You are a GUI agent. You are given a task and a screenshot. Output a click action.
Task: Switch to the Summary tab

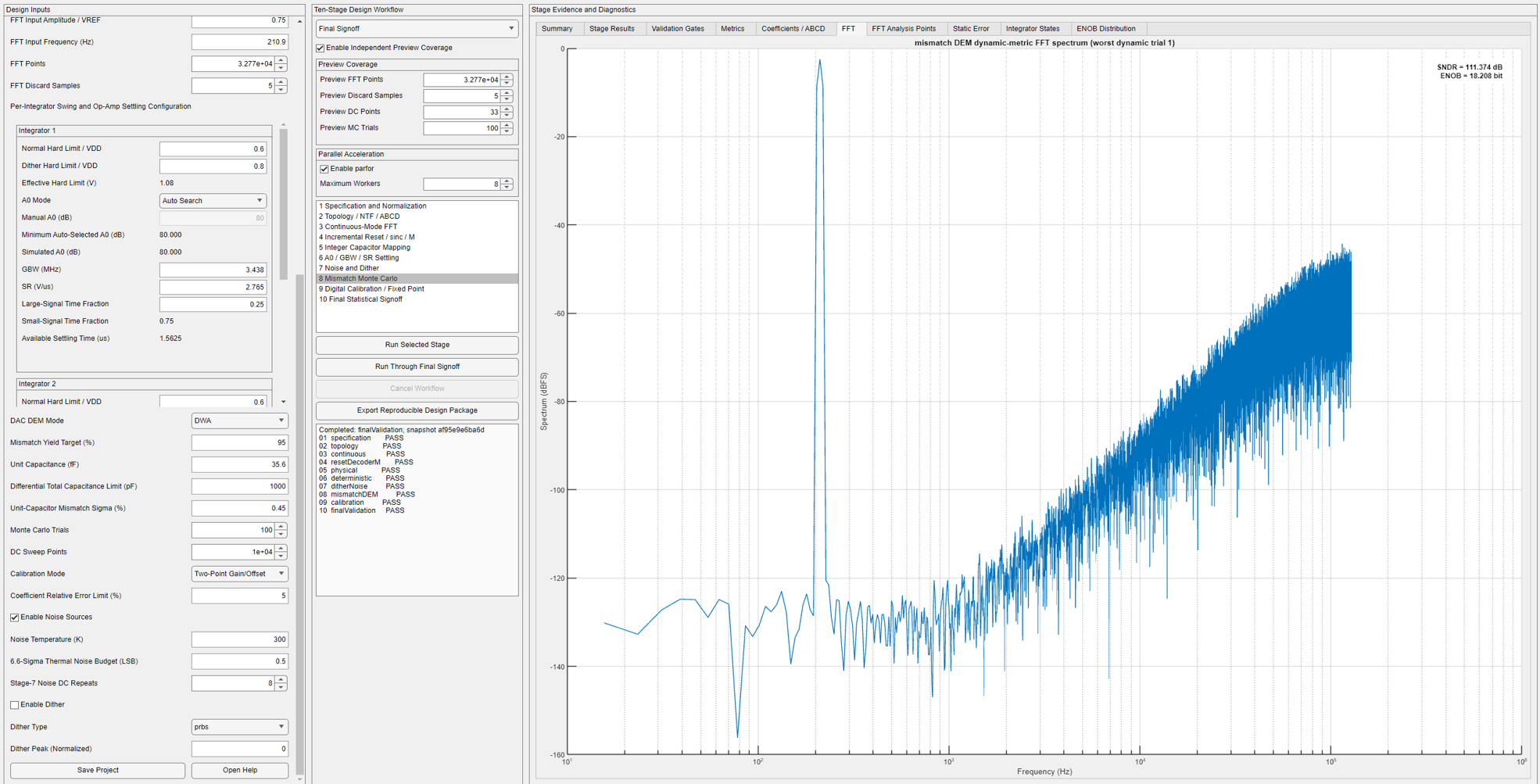557,29
